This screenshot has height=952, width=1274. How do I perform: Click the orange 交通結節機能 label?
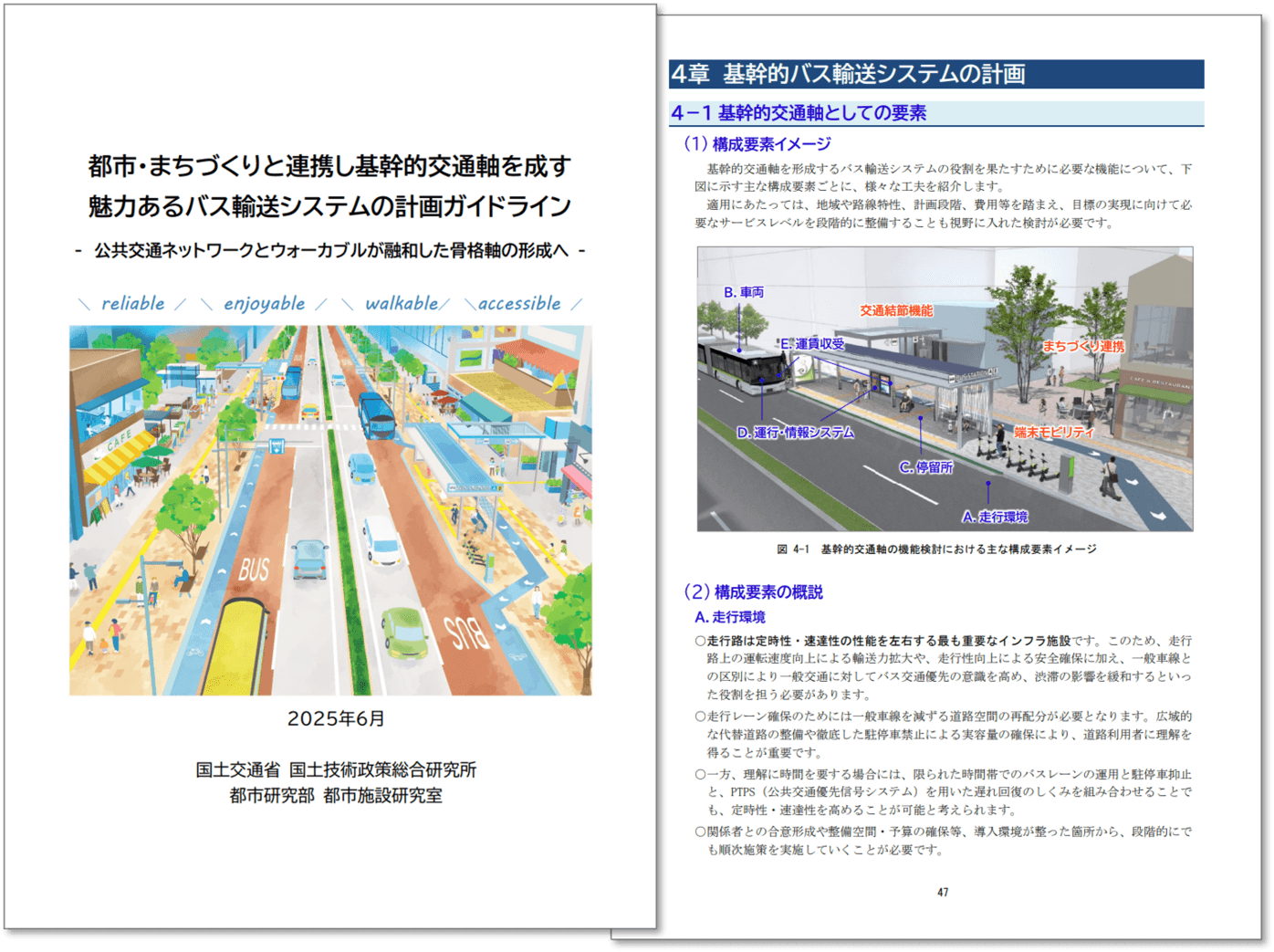point(896,310)
